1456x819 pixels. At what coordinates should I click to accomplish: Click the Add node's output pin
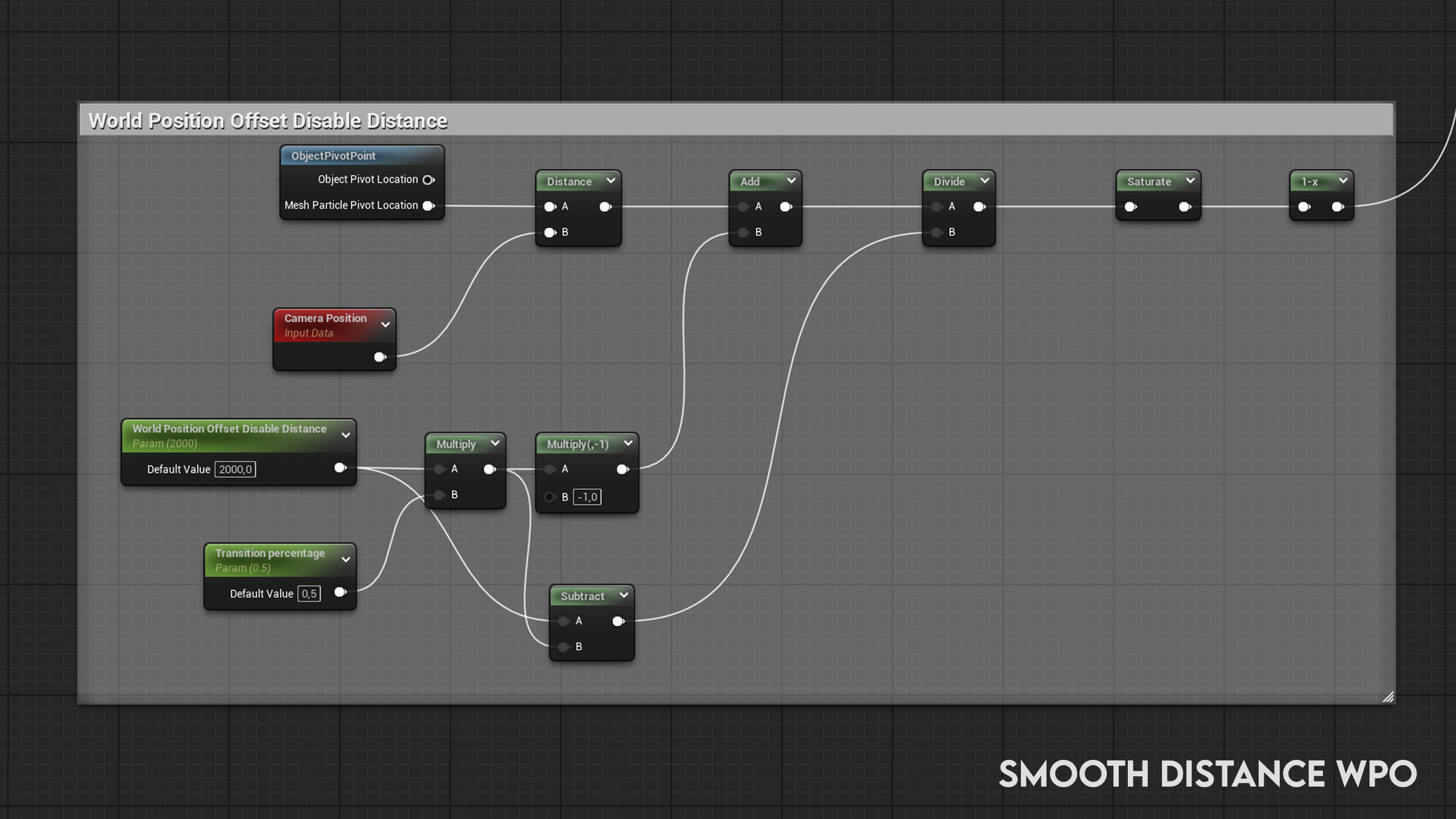click(785, 206)
